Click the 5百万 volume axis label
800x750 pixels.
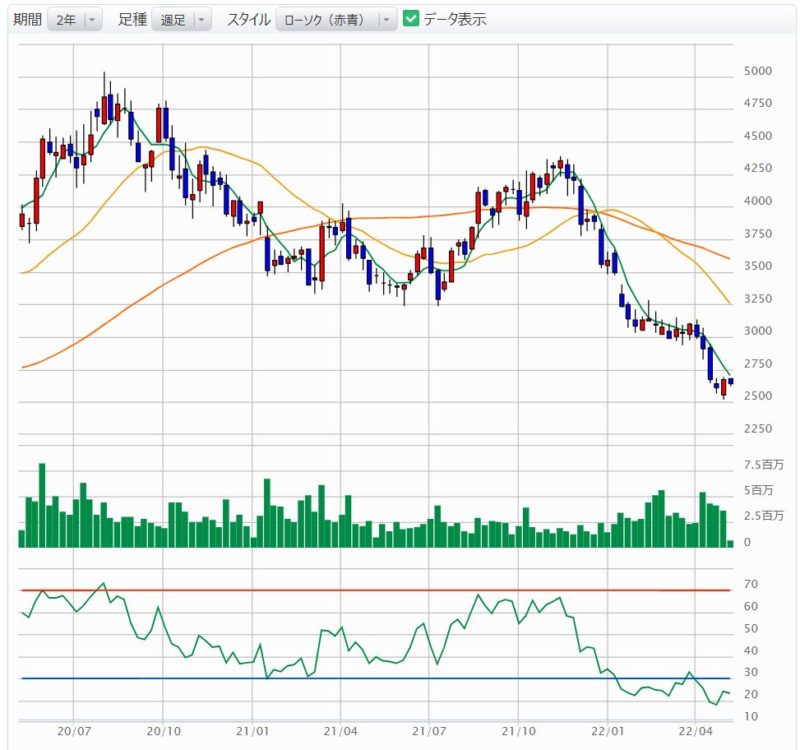tap(758, 490)
